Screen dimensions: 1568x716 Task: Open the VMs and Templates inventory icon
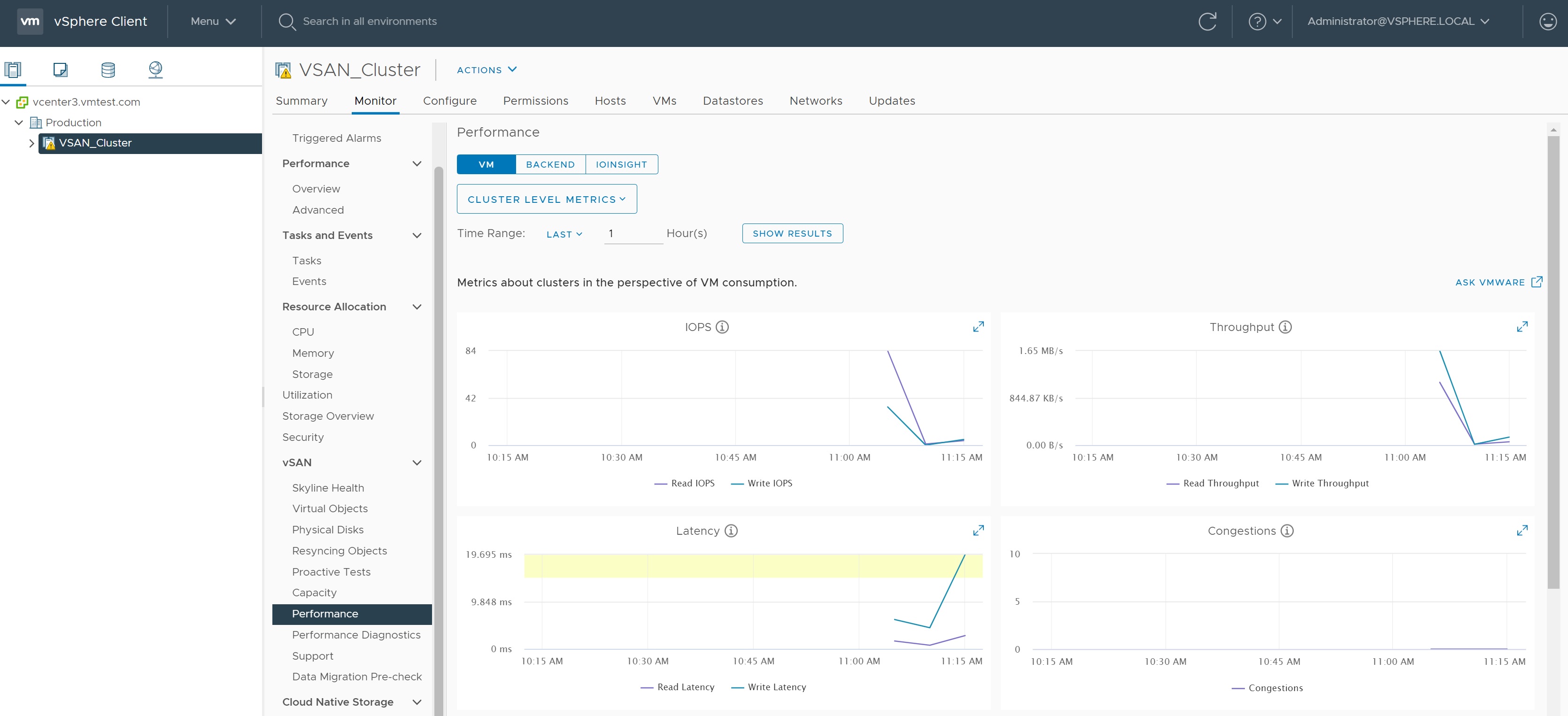[60, 69]
